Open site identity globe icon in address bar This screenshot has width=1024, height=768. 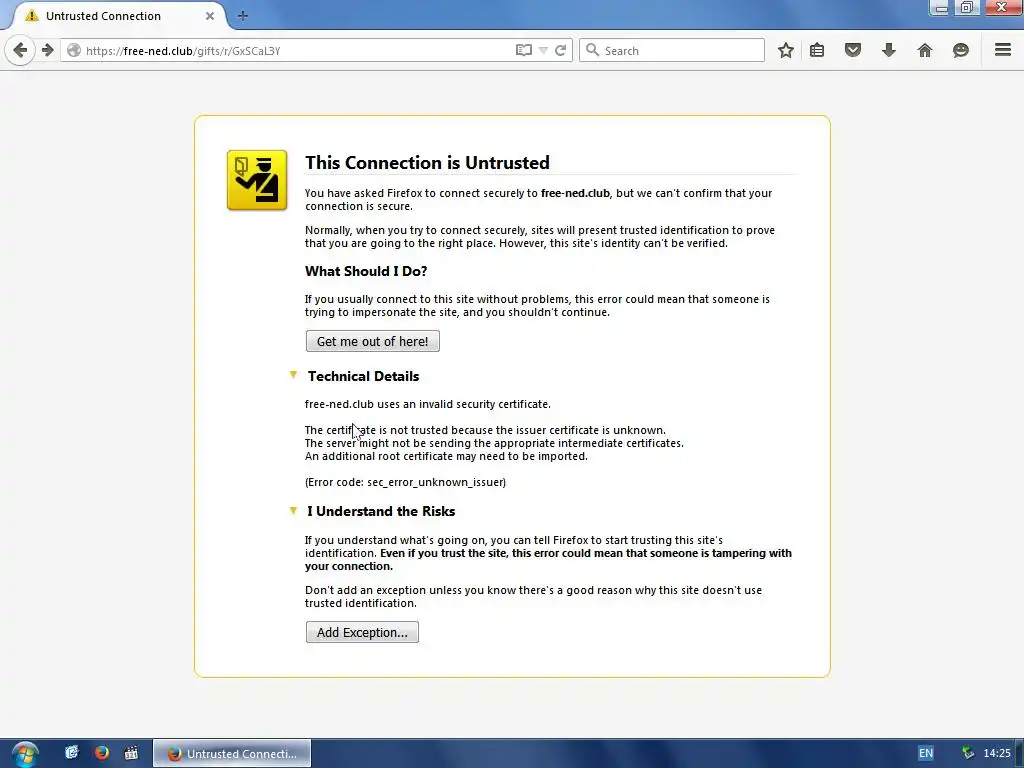[74, 50]
